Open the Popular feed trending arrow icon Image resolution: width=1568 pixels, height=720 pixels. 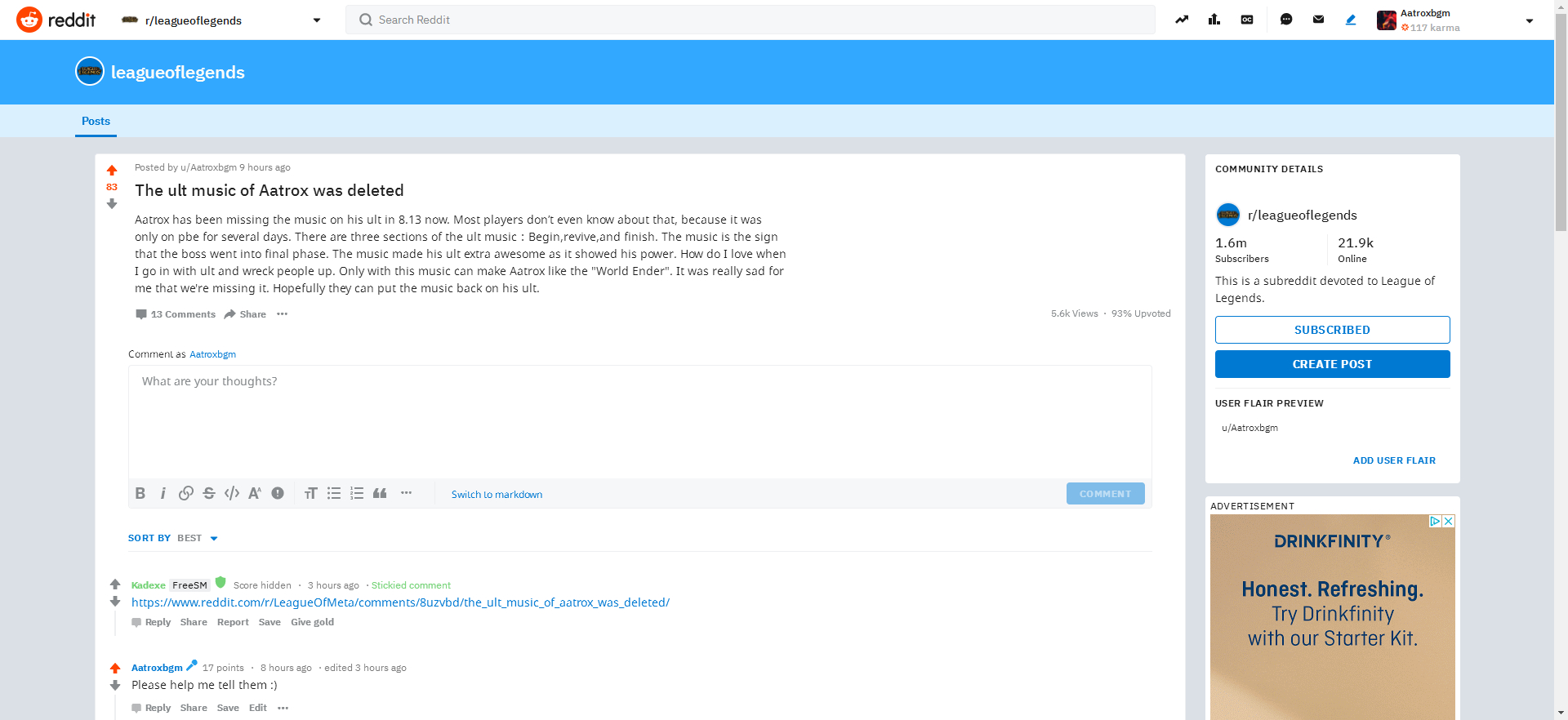1182,20
